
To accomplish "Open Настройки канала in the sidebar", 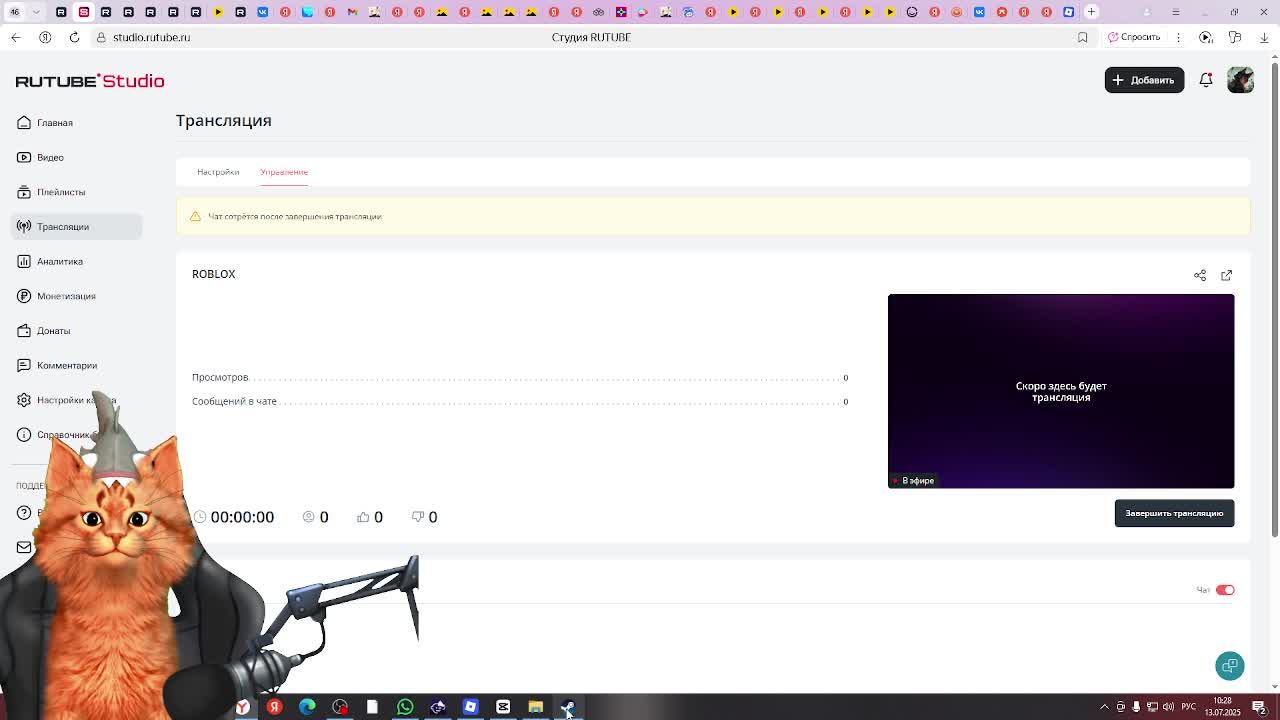I will 76,400.
